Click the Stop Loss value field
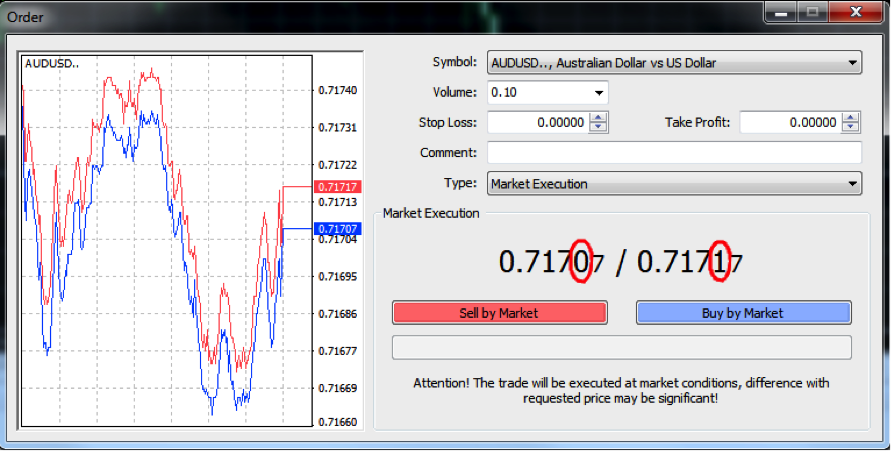This screenshot has width=891, height=451. (536, 123)
